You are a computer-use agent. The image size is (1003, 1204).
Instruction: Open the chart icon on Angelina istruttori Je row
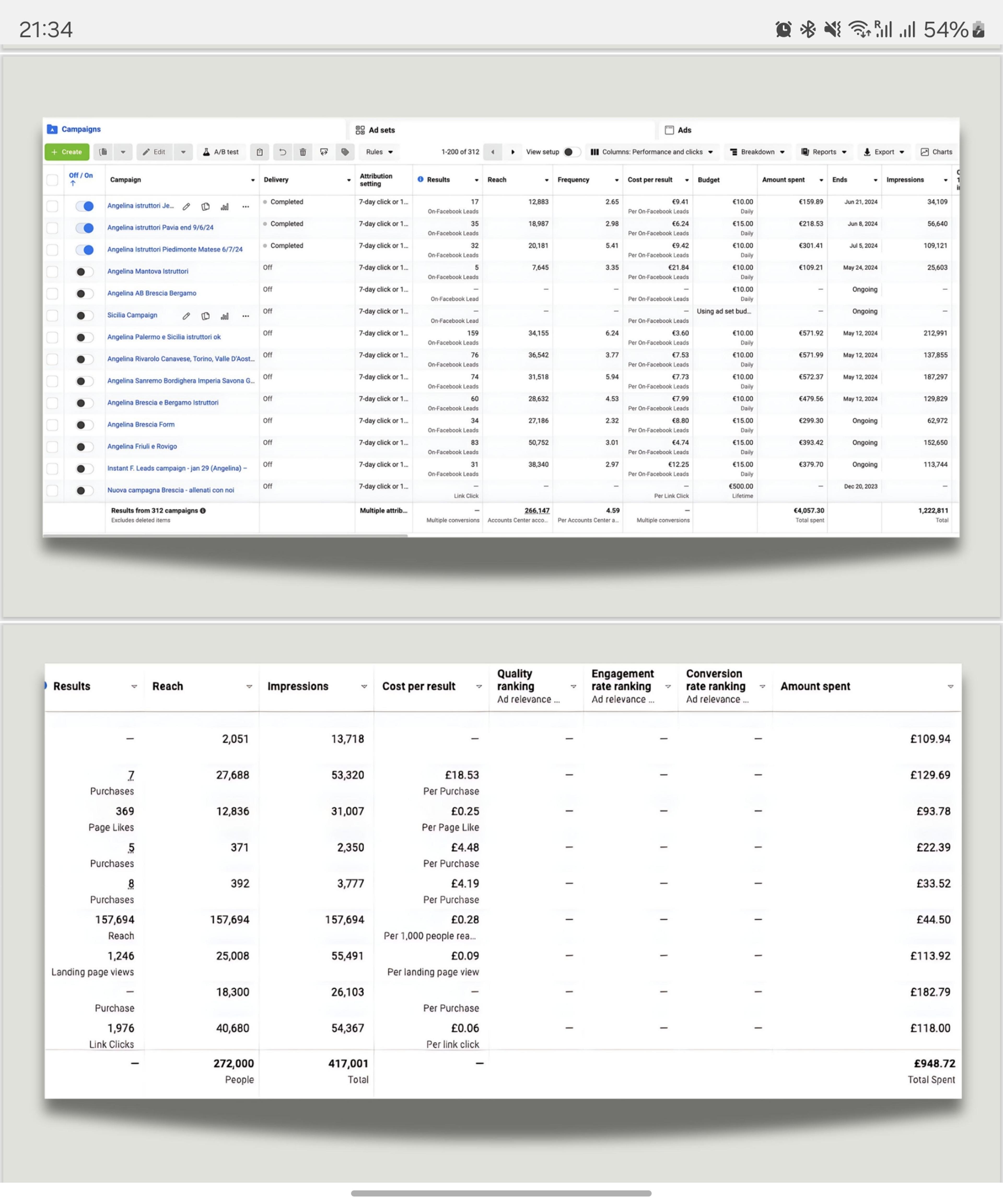coord(225,206)
